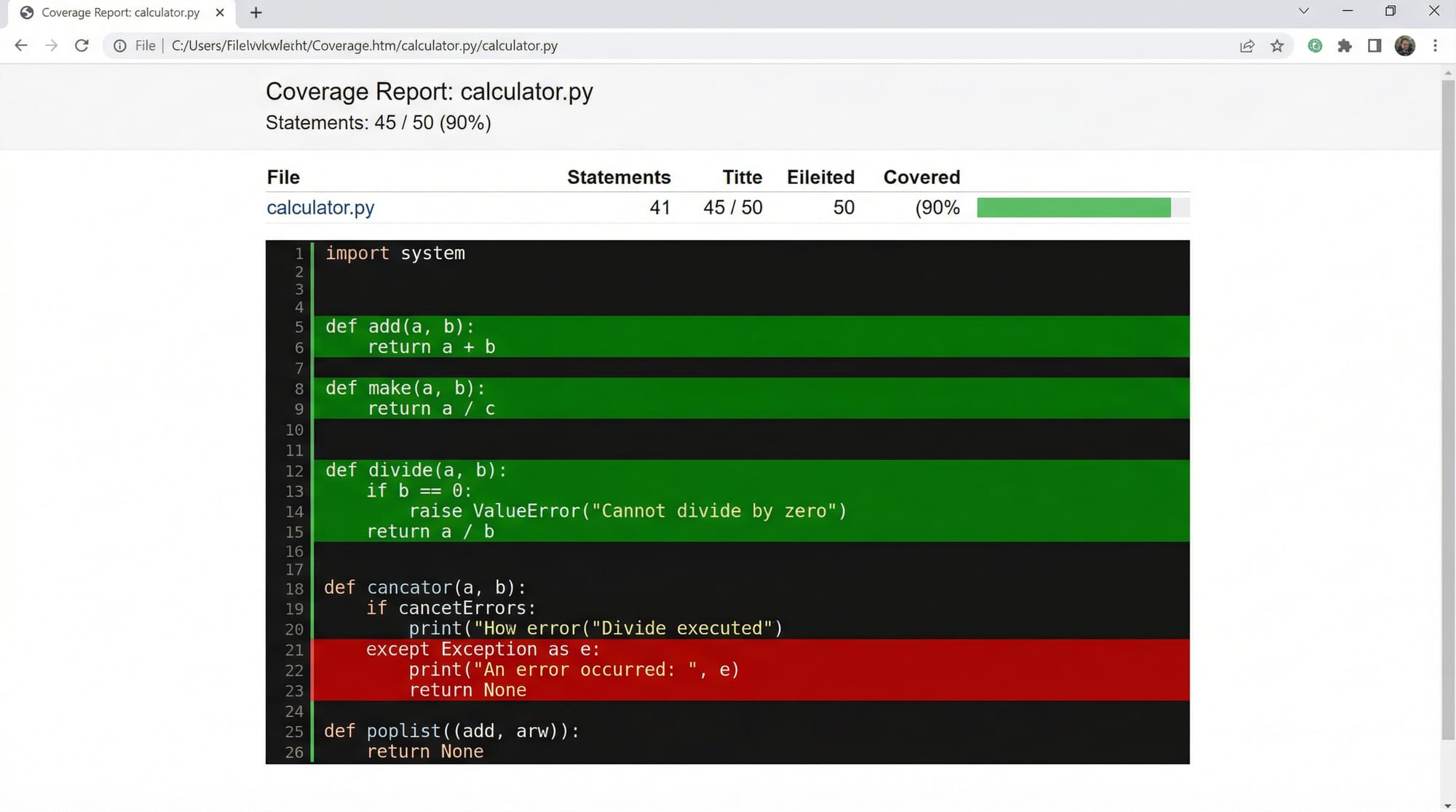
Task: Click the file info icon in address bar
Action: tap(120, 46)
